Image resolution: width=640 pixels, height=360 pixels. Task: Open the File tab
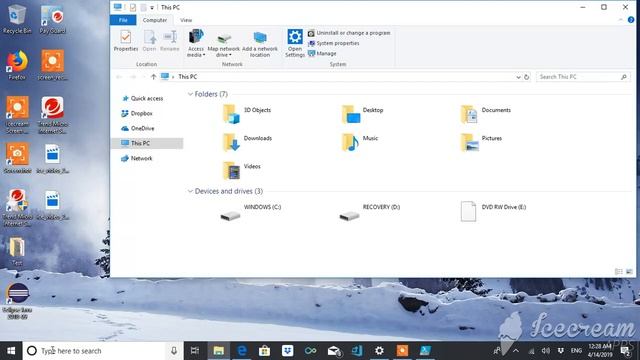[x=123, y=20]
